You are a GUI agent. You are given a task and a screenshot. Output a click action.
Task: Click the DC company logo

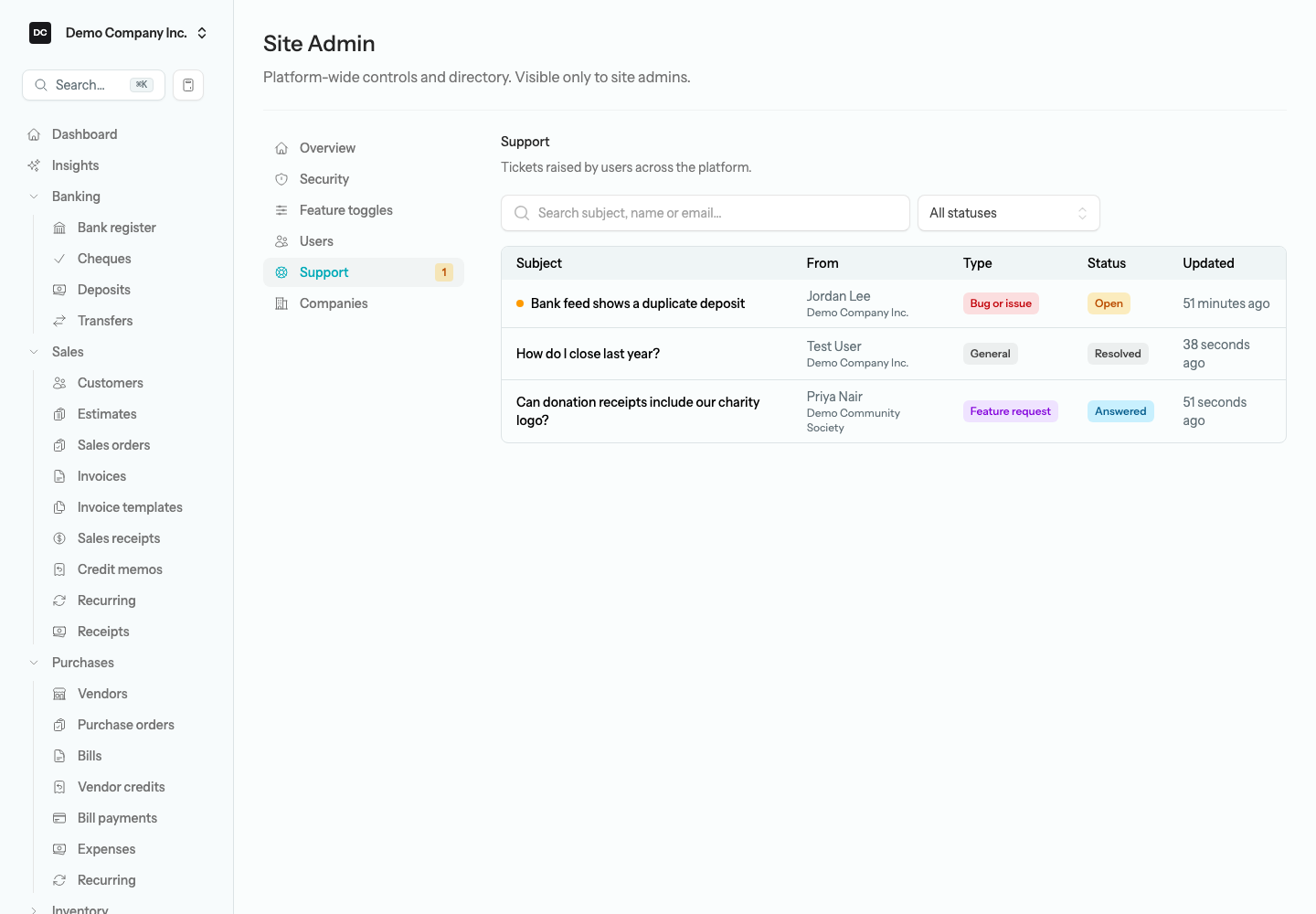(x=40, y=33)
